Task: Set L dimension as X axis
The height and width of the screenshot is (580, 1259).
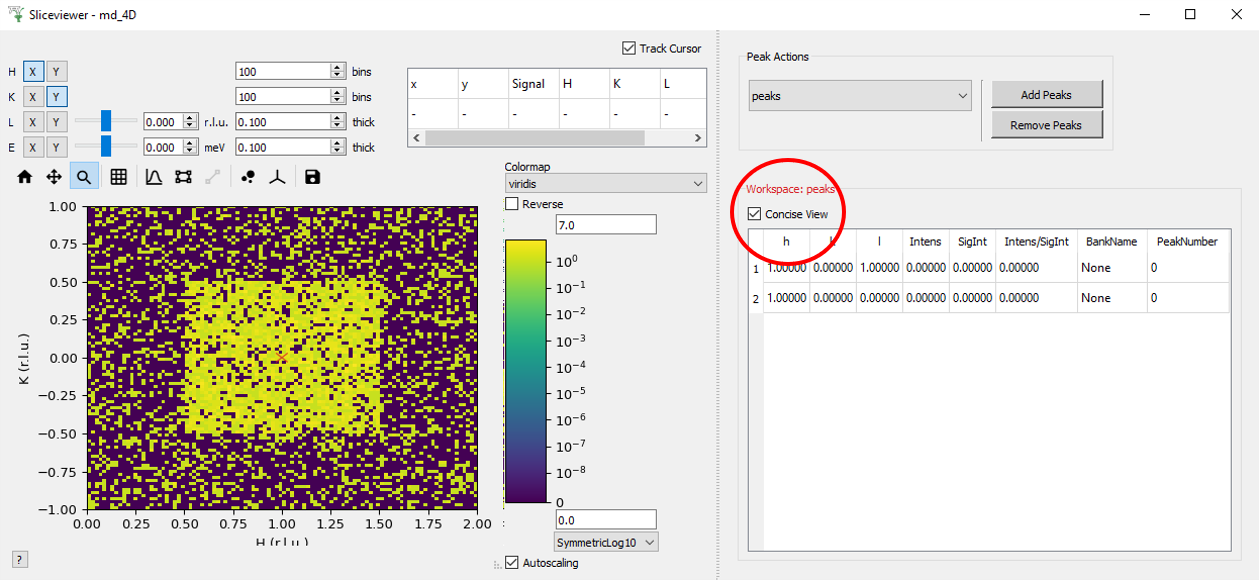Action: [x=33, y=122]
